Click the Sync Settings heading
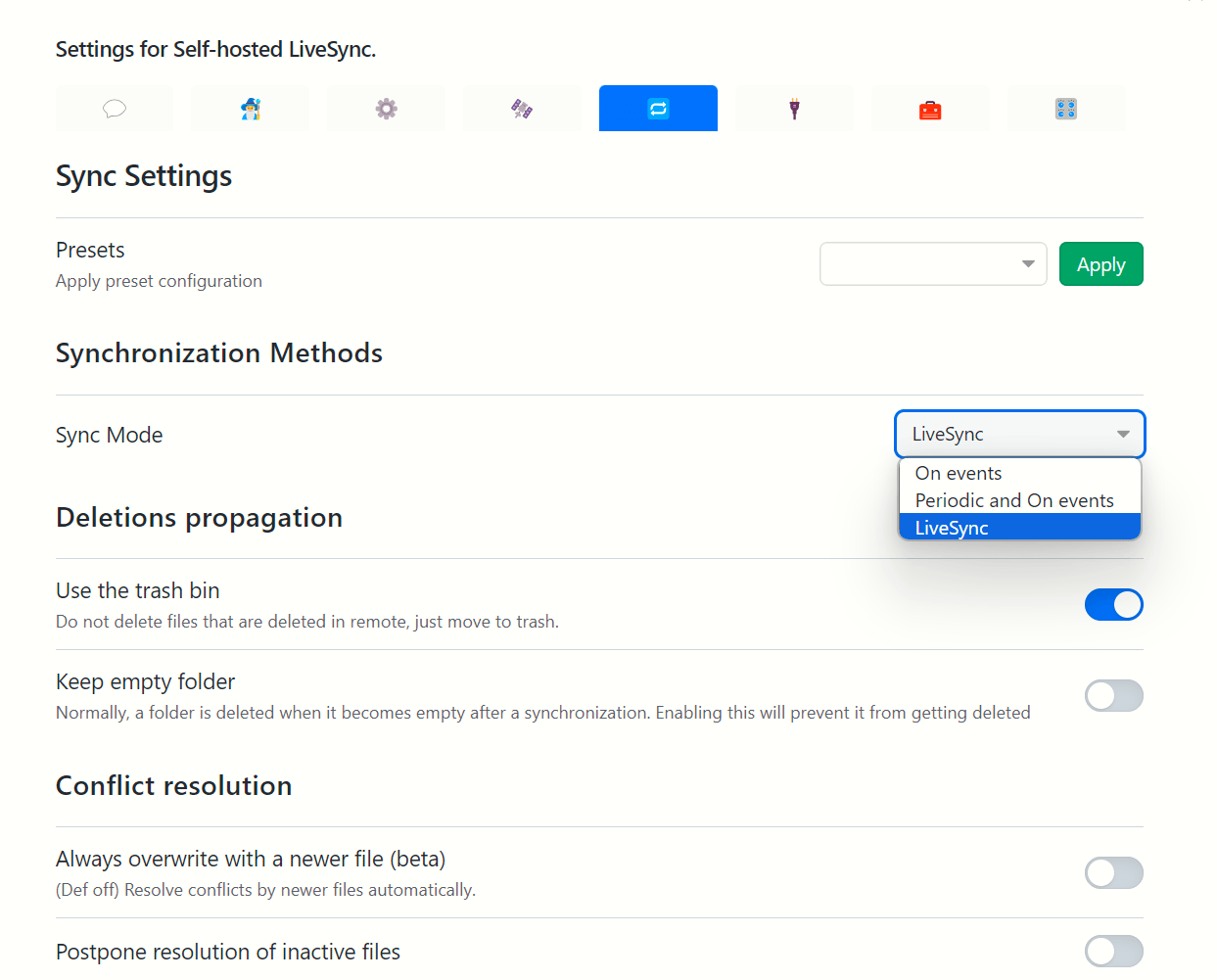 coord(144,176)
